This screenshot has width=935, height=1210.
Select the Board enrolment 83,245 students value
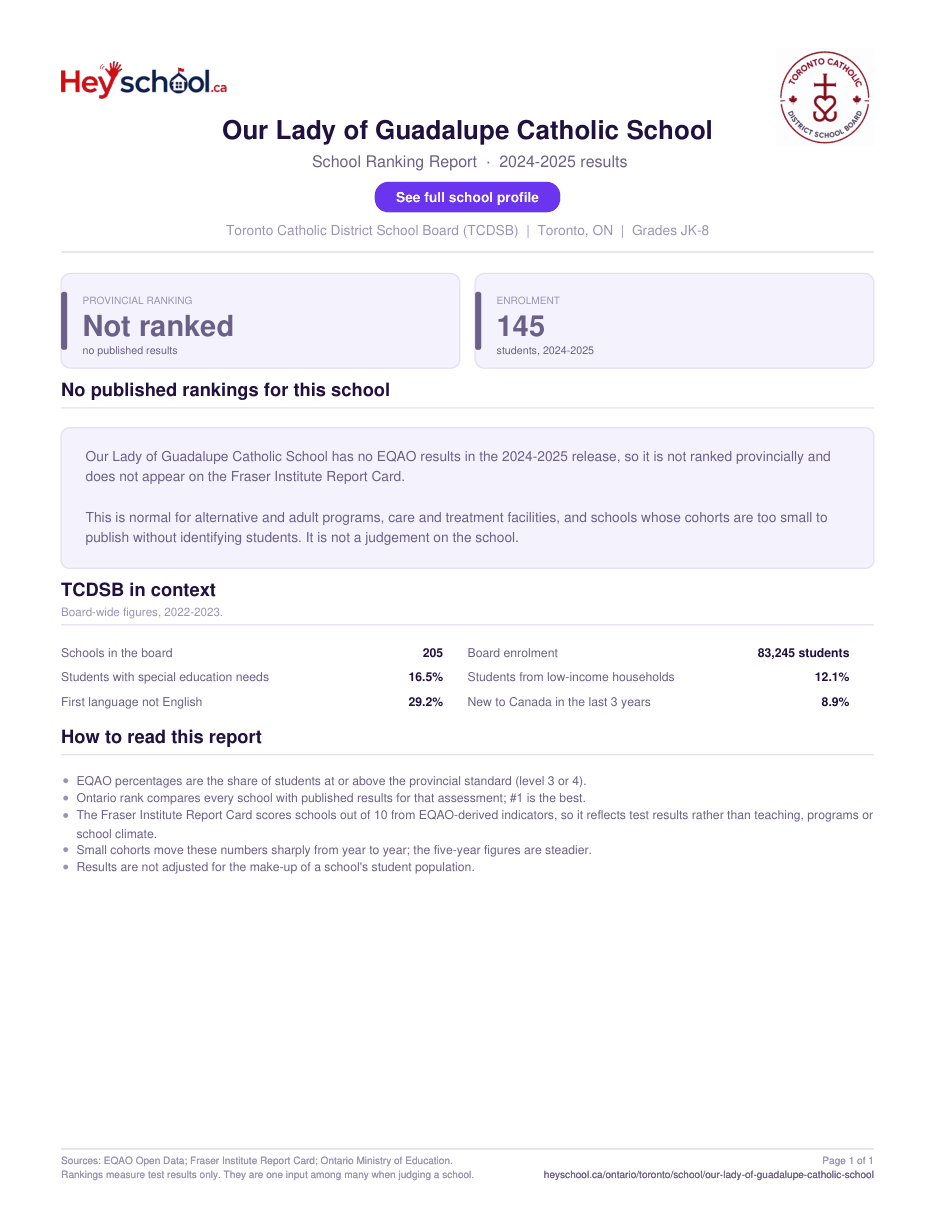click(803, 653)
